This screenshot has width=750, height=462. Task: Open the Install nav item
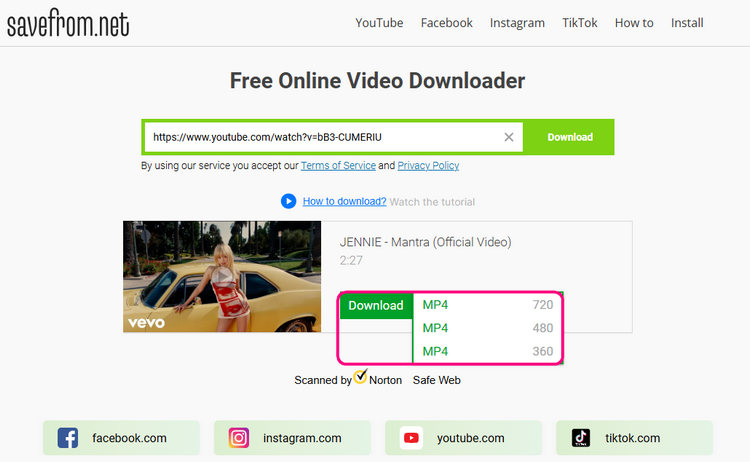tap(687, 23)
